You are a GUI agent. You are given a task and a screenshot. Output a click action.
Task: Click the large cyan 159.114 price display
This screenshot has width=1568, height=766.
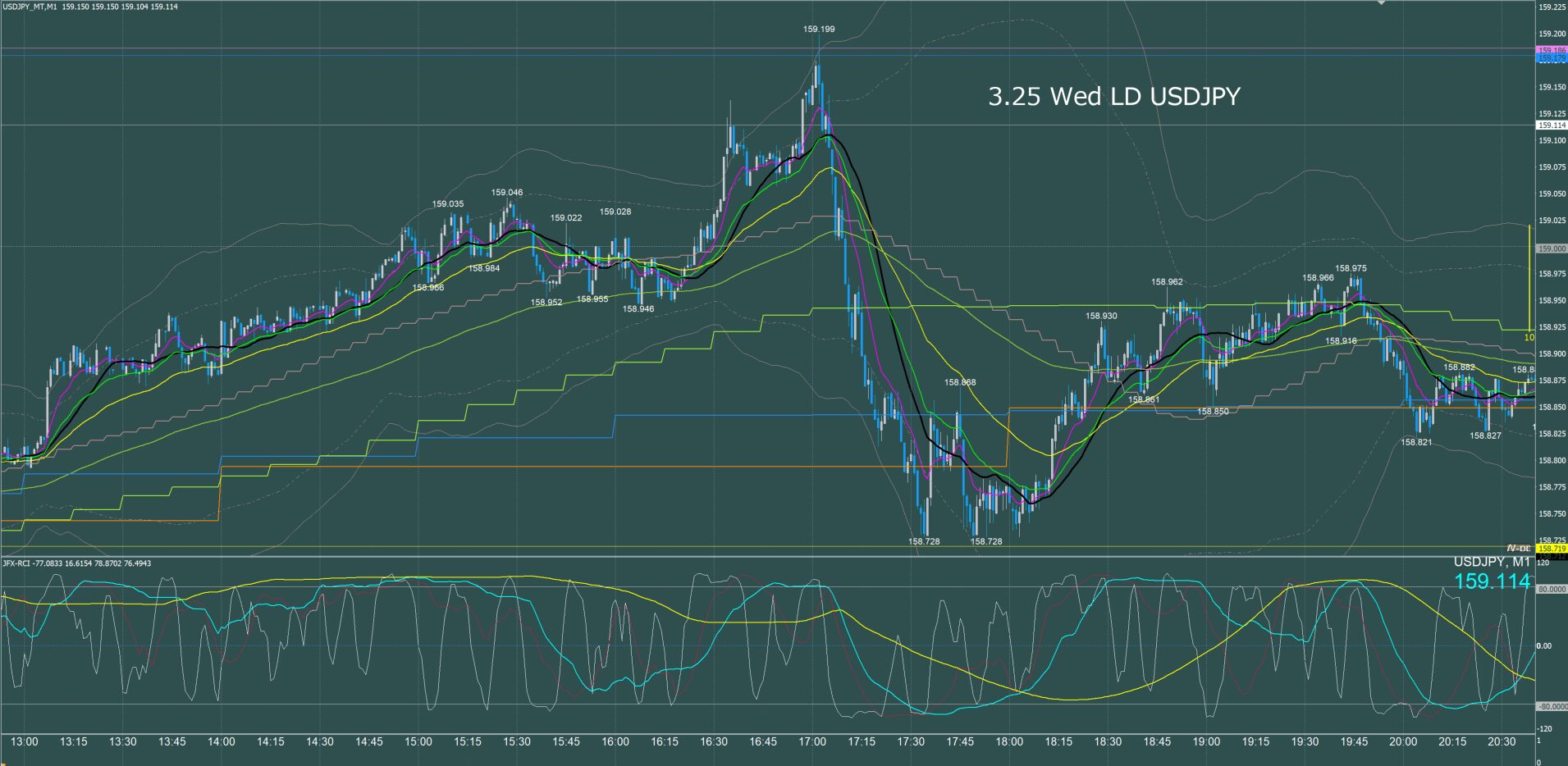click(1492, 581)
